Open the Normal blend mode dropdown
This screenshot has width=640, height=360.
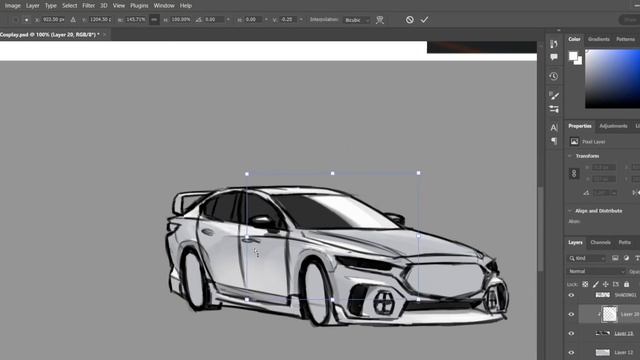coord(596,271)
